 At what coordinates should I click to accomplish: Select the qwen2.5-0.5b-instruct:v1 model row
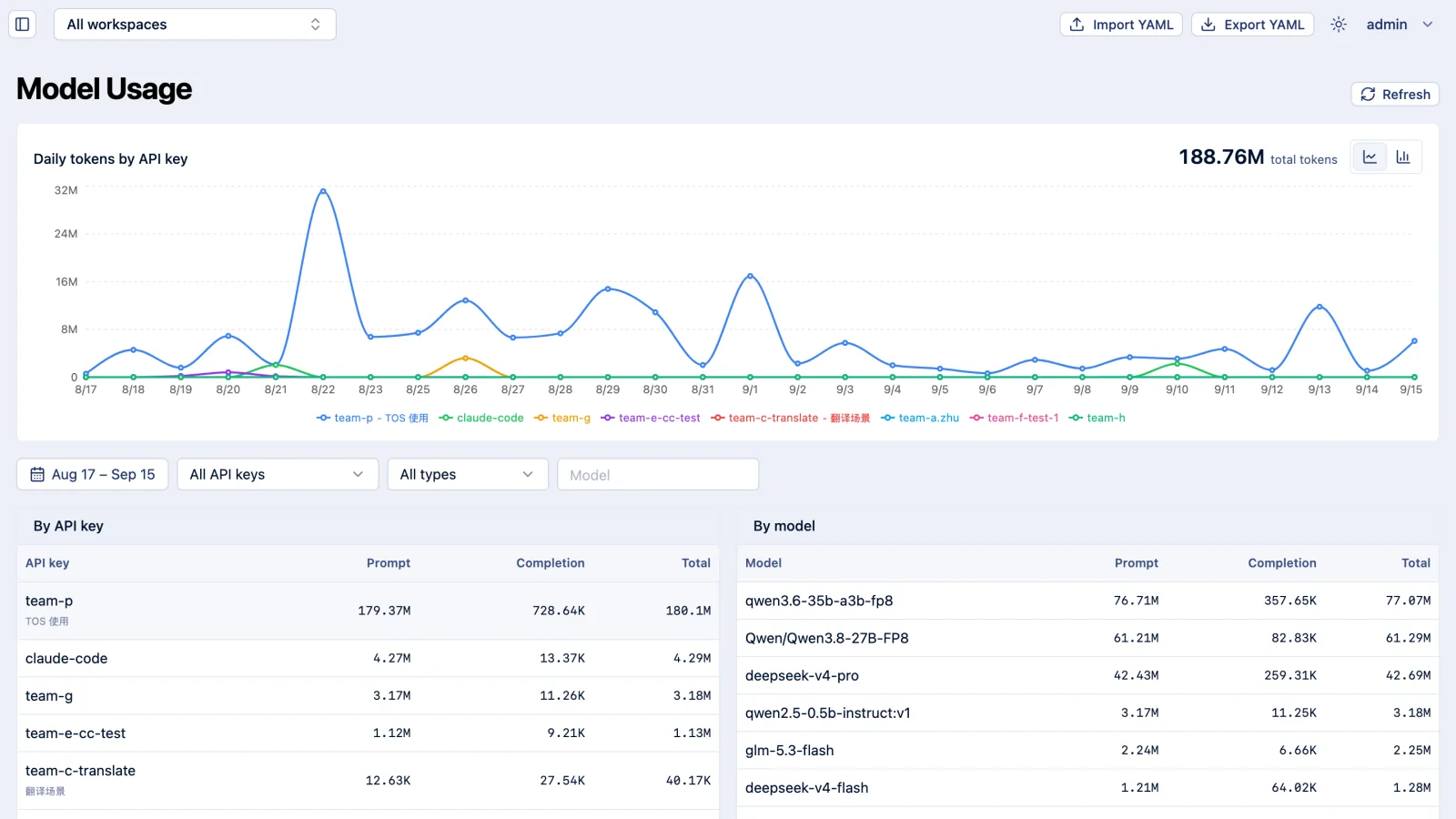coord(1087,713)
